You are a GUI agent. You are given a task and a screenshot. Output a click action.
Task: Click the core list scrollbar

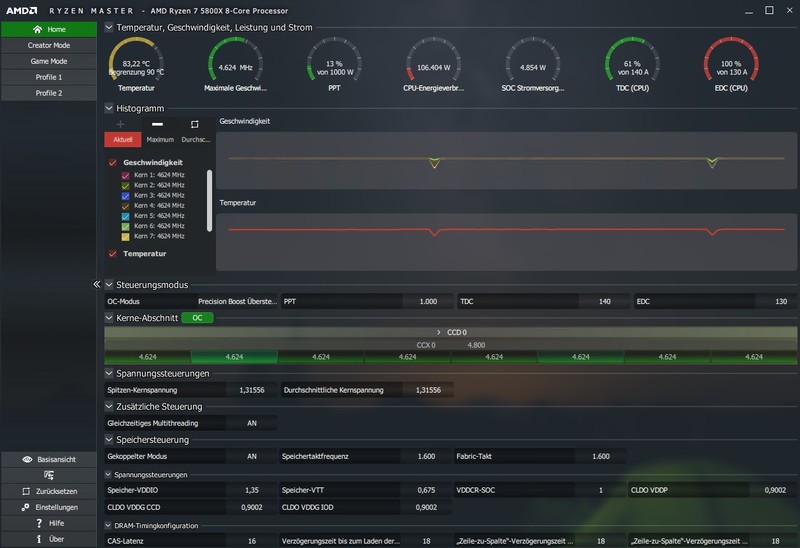(209, 201)
